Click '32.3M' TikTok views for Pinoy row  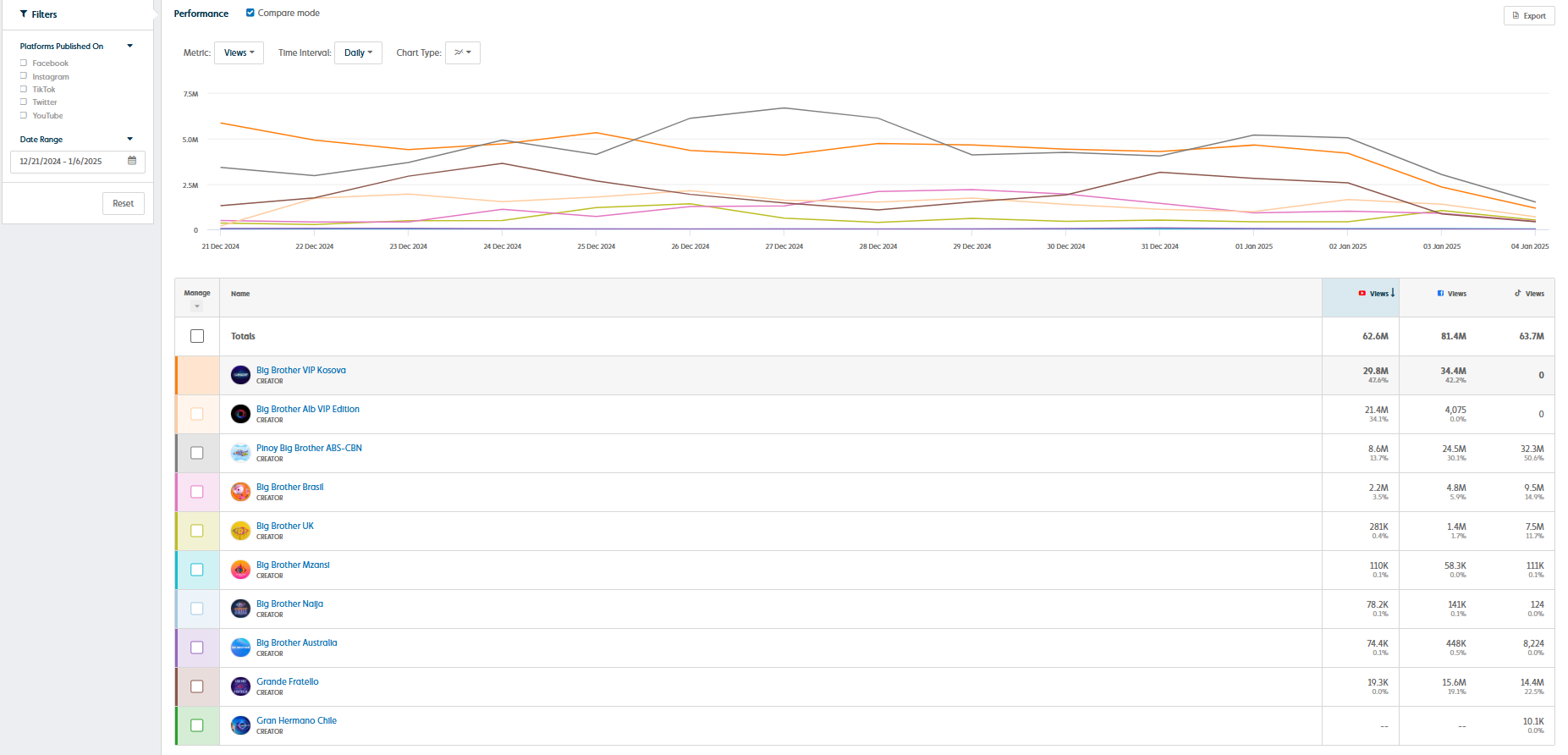pos(1532,449)
